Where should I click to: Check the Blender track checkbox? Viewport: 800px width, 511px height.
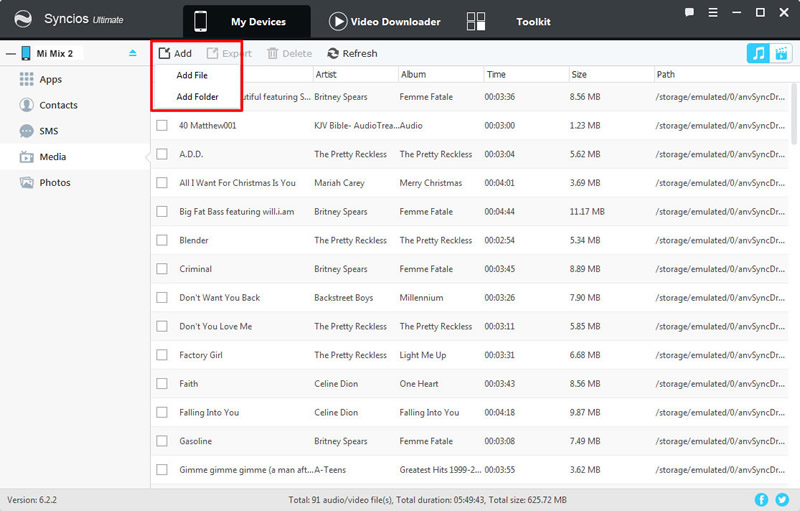[x=162, y=240]
